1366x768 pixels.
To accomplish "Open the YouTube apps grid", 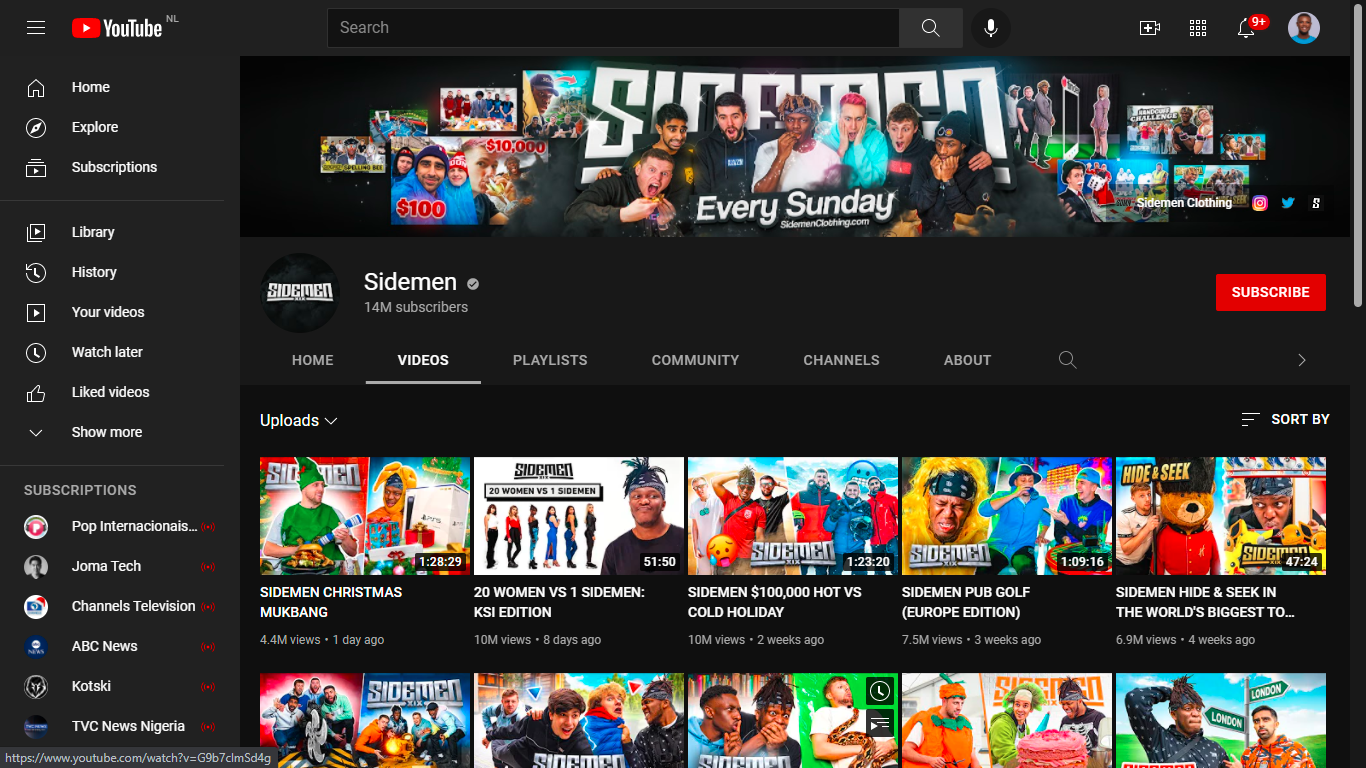I will pos(1198,28).
